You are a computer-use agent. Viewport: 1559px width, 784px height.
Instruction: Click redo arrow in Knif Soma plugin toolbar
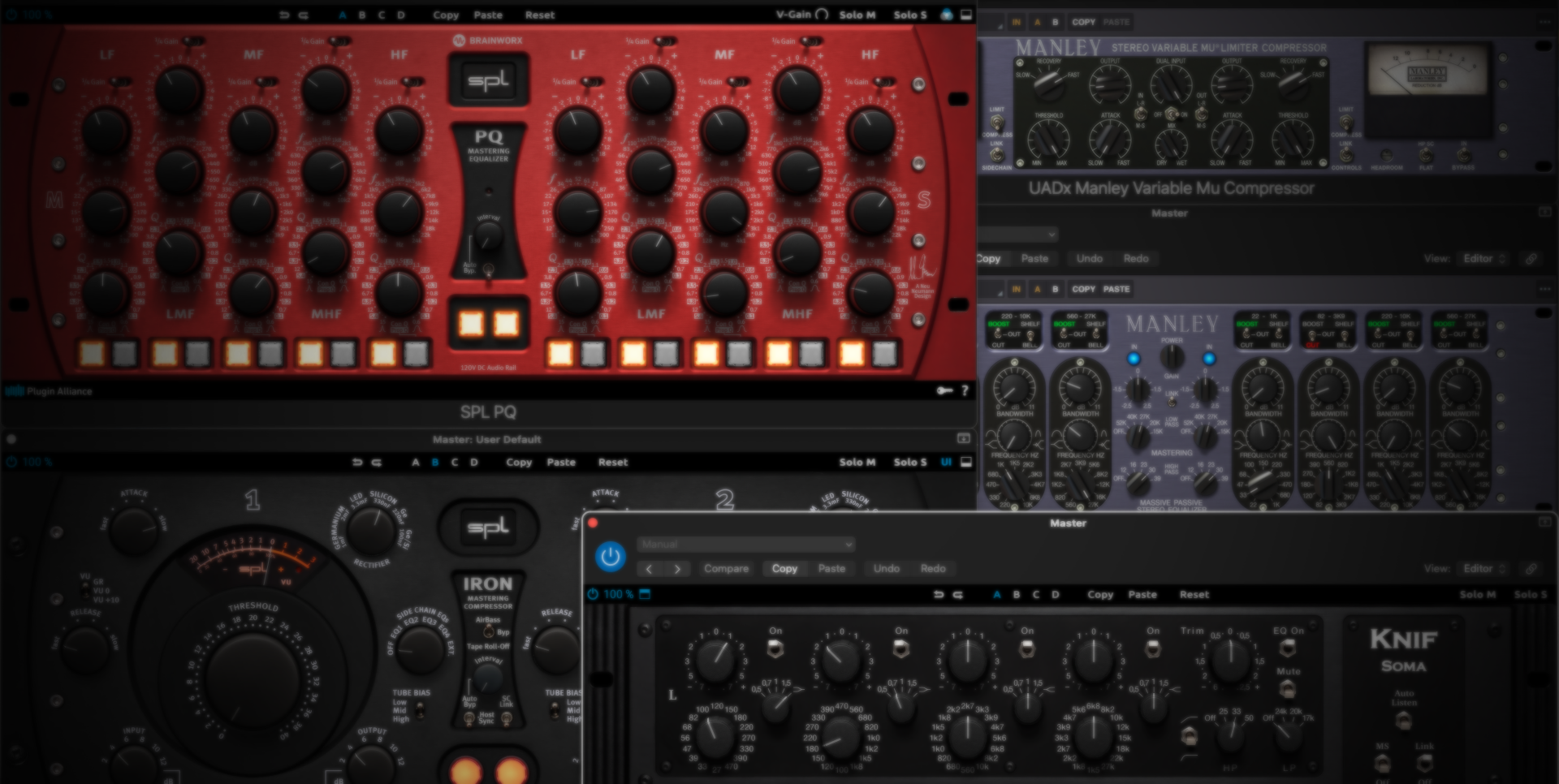pyautogui.click(x=958, y=594)
